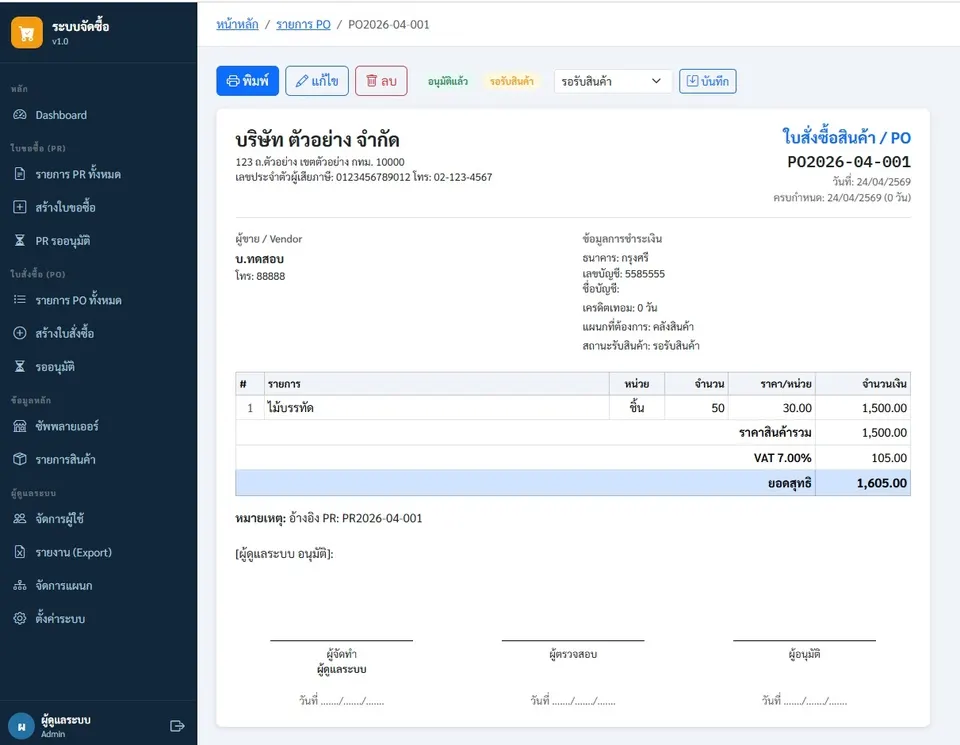Click the ผู้ตรวจสอบ signature label
Viewport: 960px width, 745px height.
(x=572, y=654)
